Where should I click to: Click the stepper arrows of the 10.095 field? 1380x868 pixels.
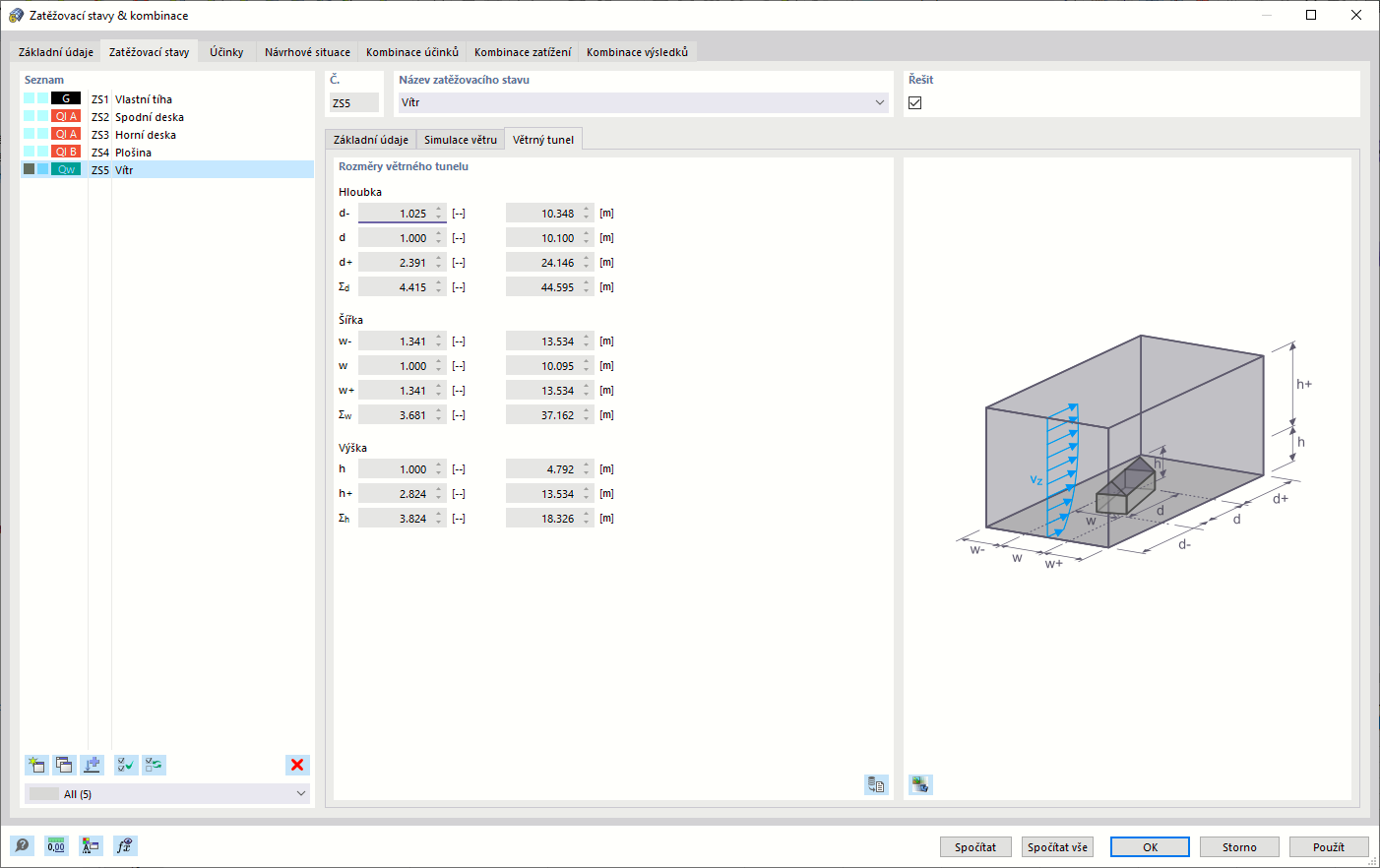tap(587, 366)
